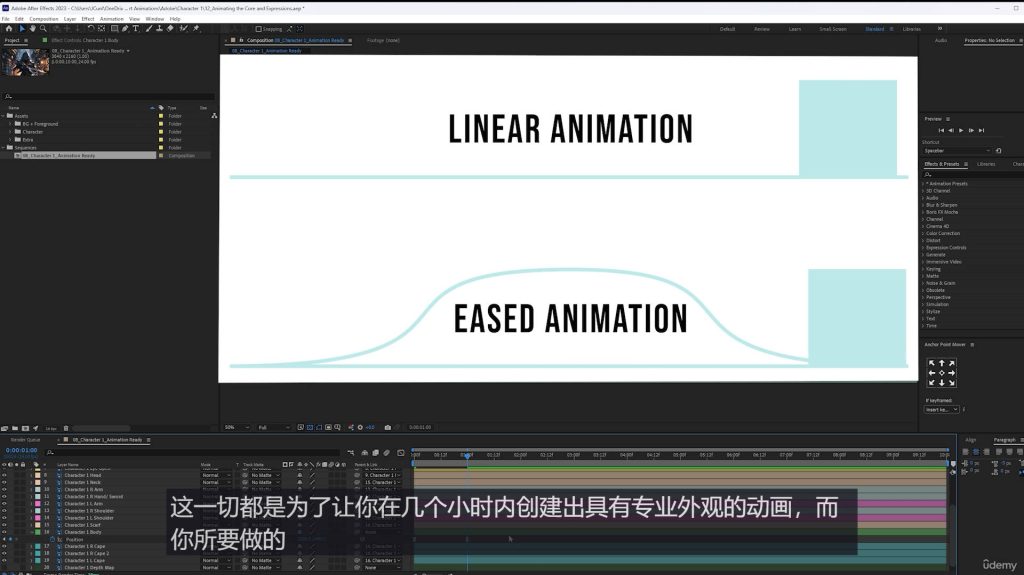Open the Composition menu

point(44,19)
